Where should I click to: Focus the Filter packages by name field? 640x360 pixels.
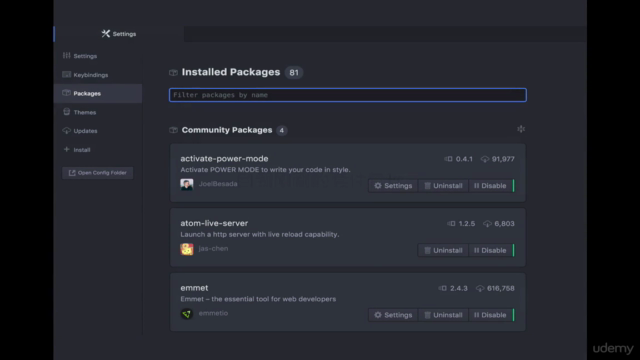point(348,95)
